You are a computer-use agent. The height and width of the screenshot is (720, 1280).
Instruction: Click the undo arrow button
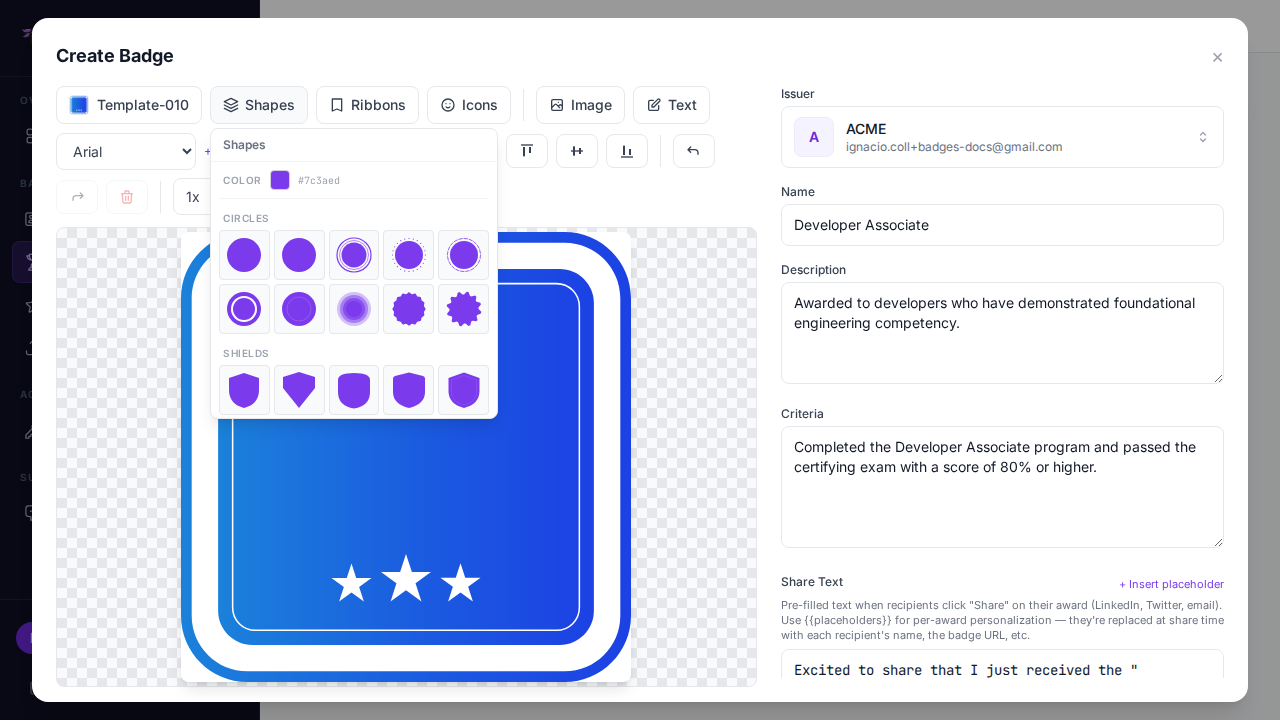(x=693, y=151)
